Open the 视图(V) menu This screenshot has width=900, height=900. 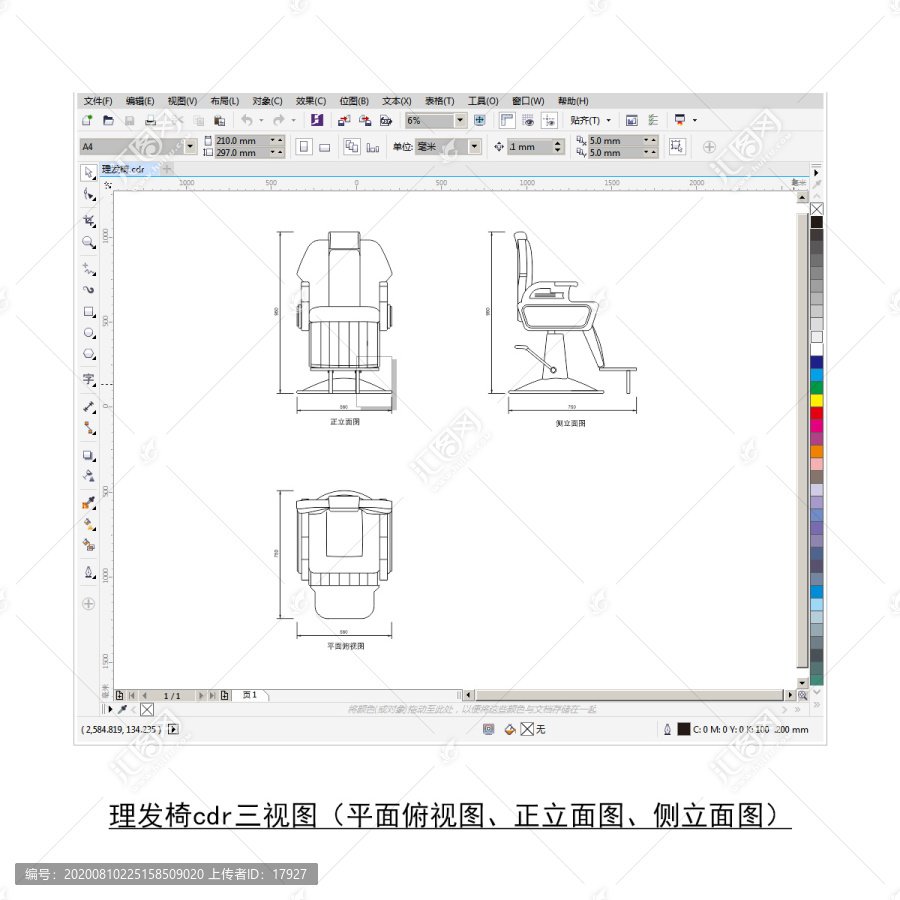click(x=183, y=101)
